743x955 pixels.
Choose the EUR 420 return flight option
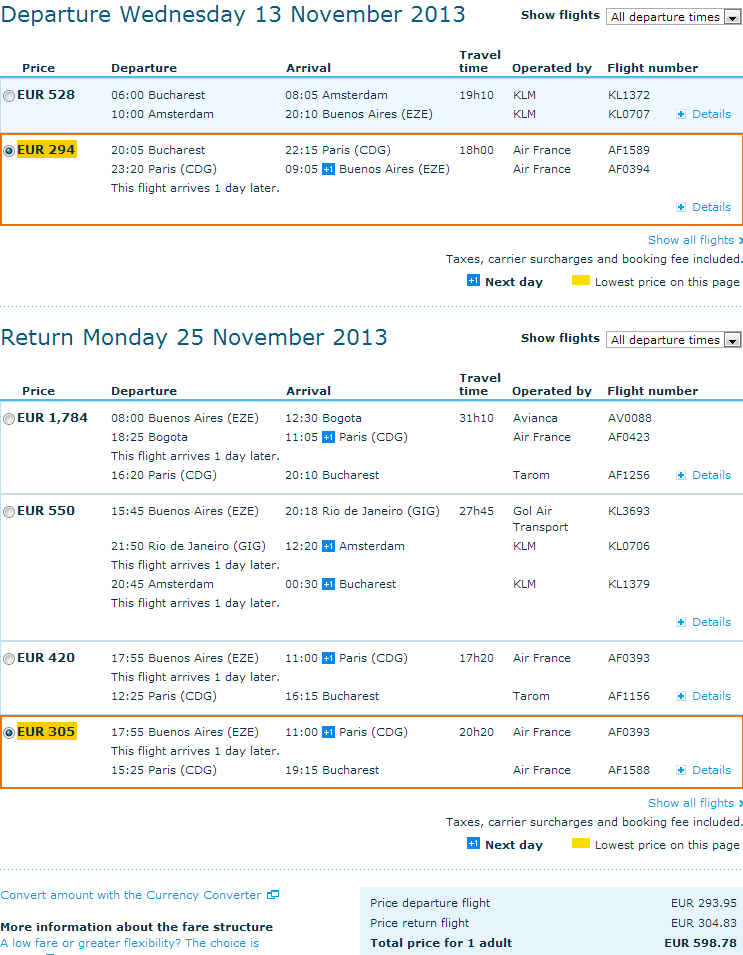[9, 659]
